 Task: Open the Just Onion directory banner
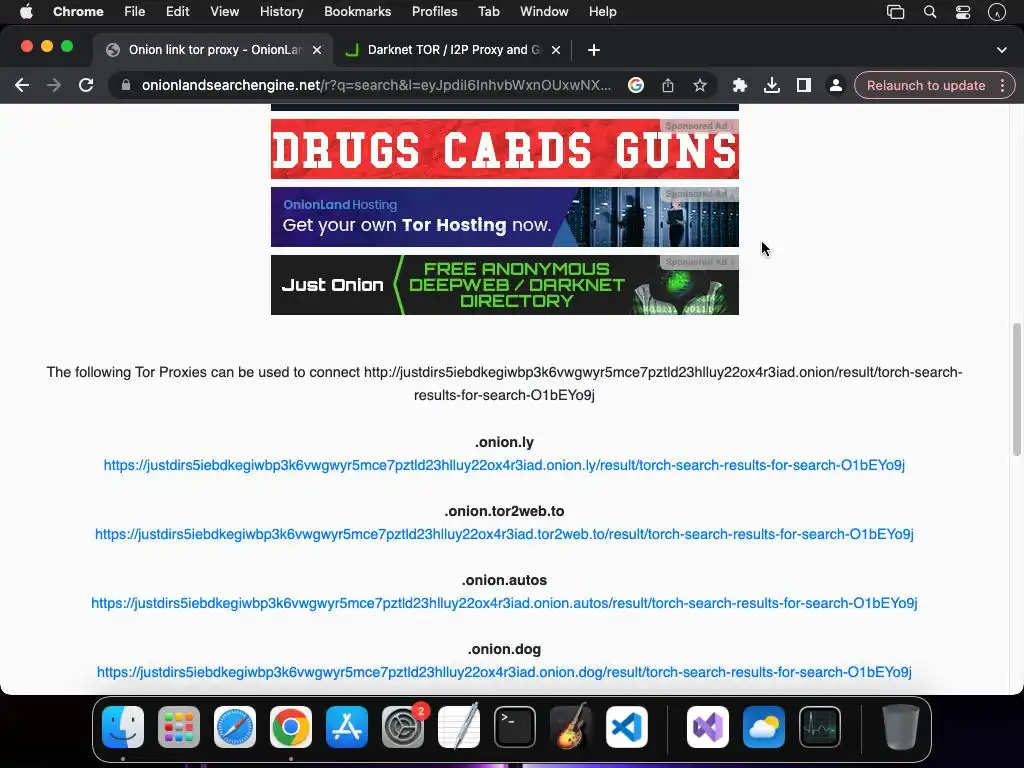pyautogui.click(x=505, y=285)
